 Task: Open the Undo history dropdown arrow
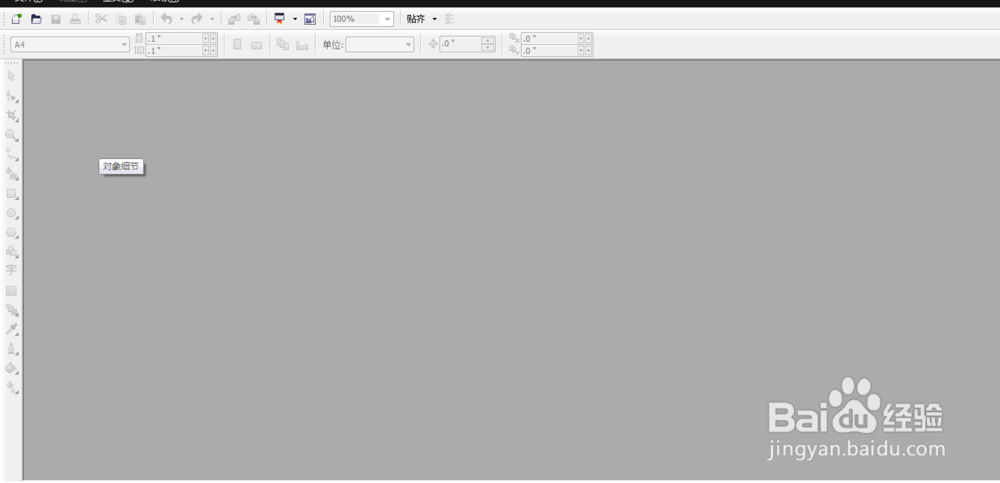[x=181, y=19]
